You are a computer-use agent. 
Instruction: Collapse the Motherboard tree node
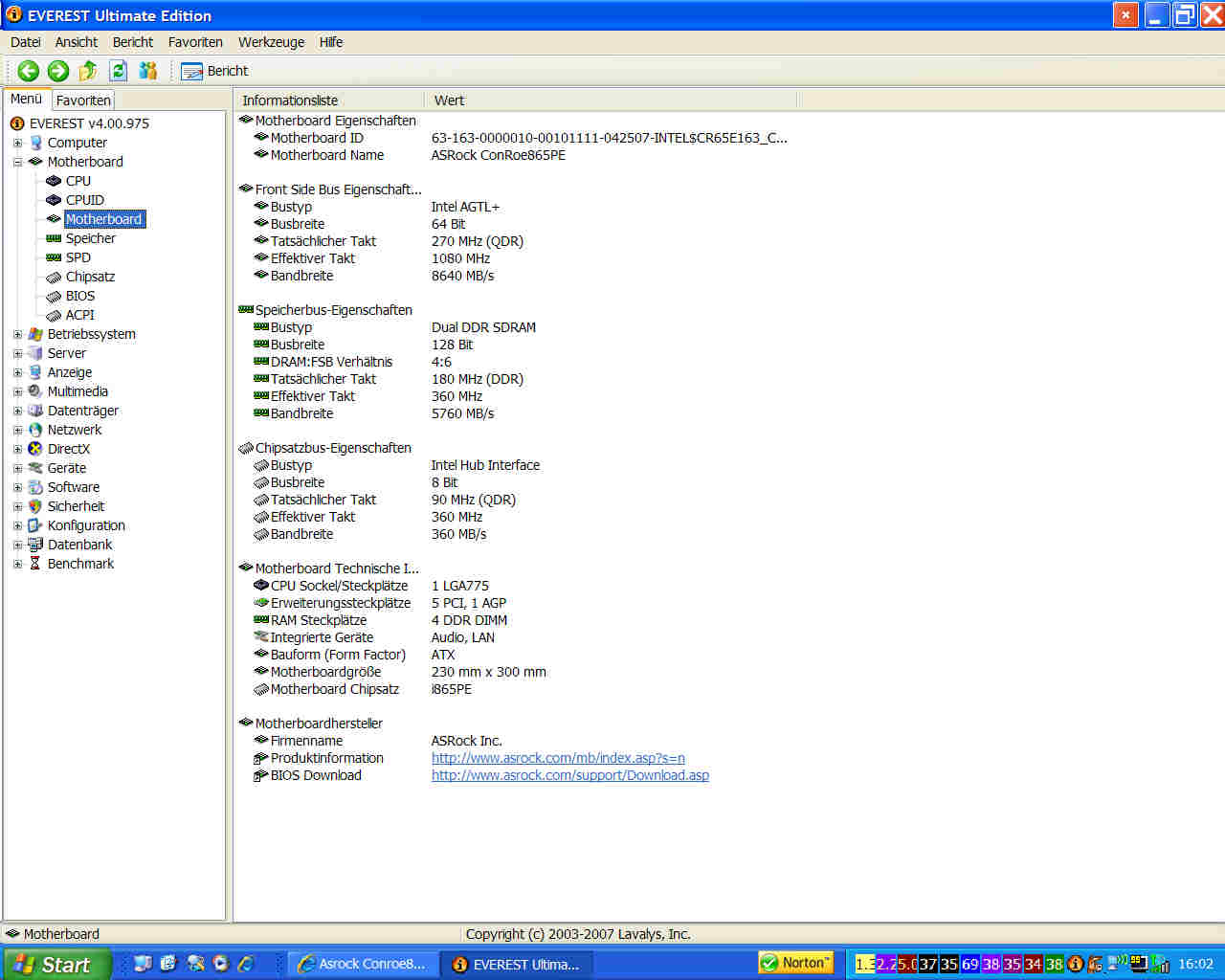pos(17,162)
